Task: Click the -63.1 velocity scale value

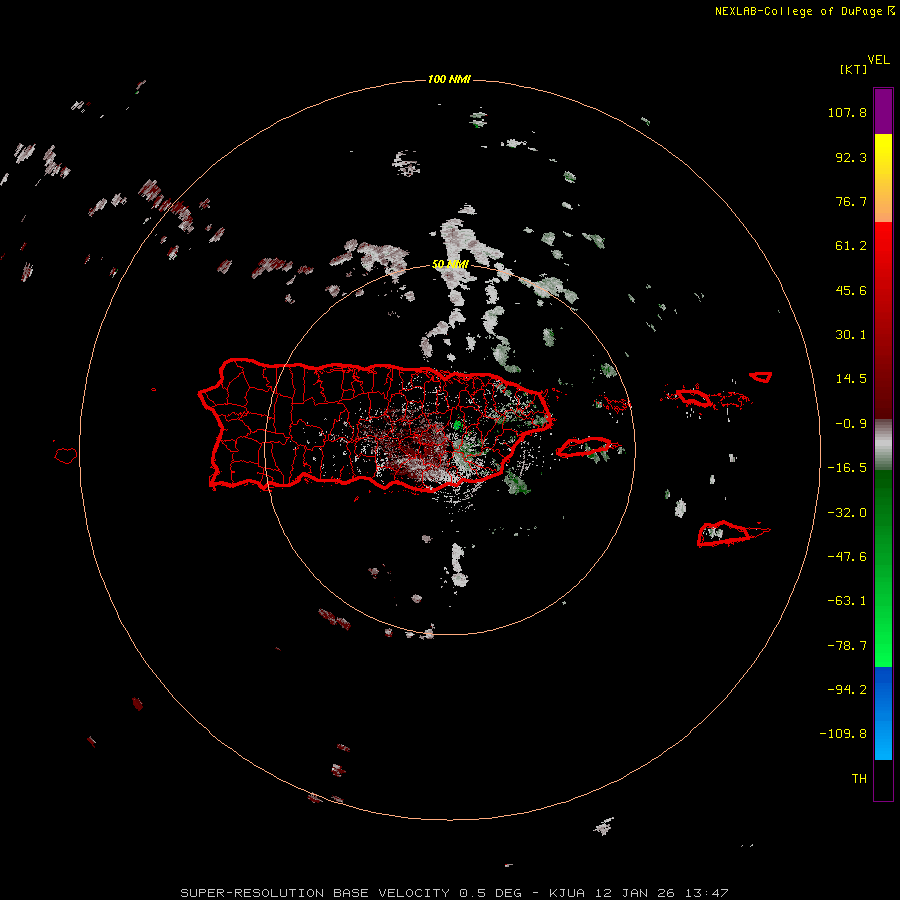Action: pos(847,601)
